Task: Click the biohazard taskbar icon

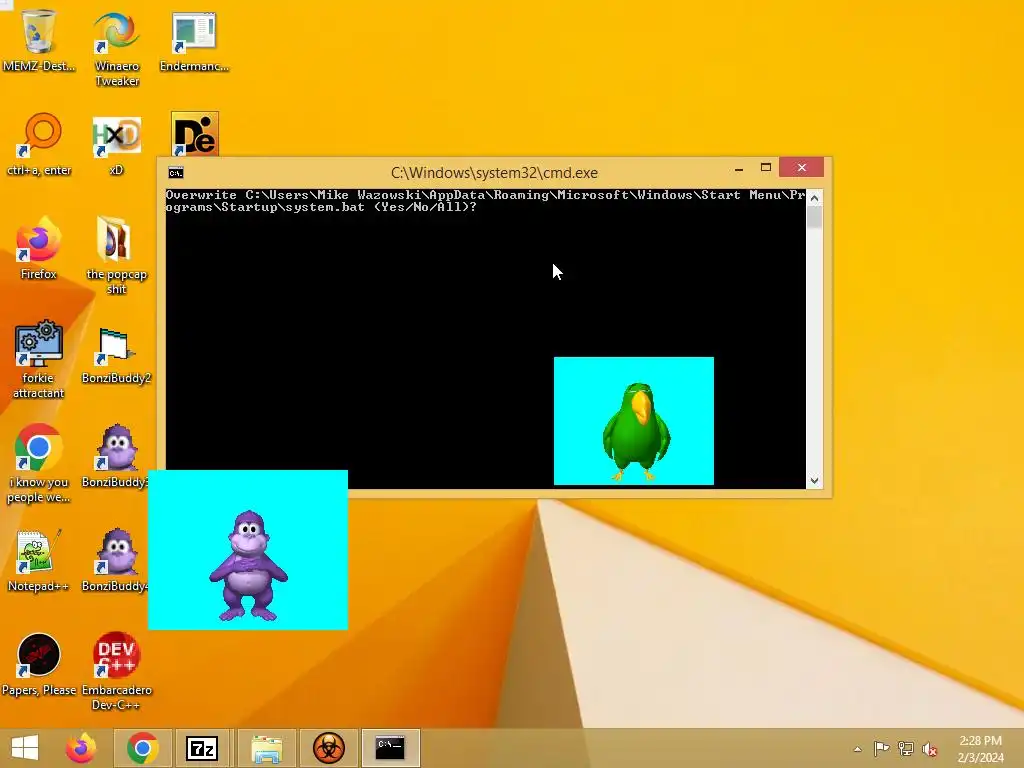Action: [x=328, y=748]
